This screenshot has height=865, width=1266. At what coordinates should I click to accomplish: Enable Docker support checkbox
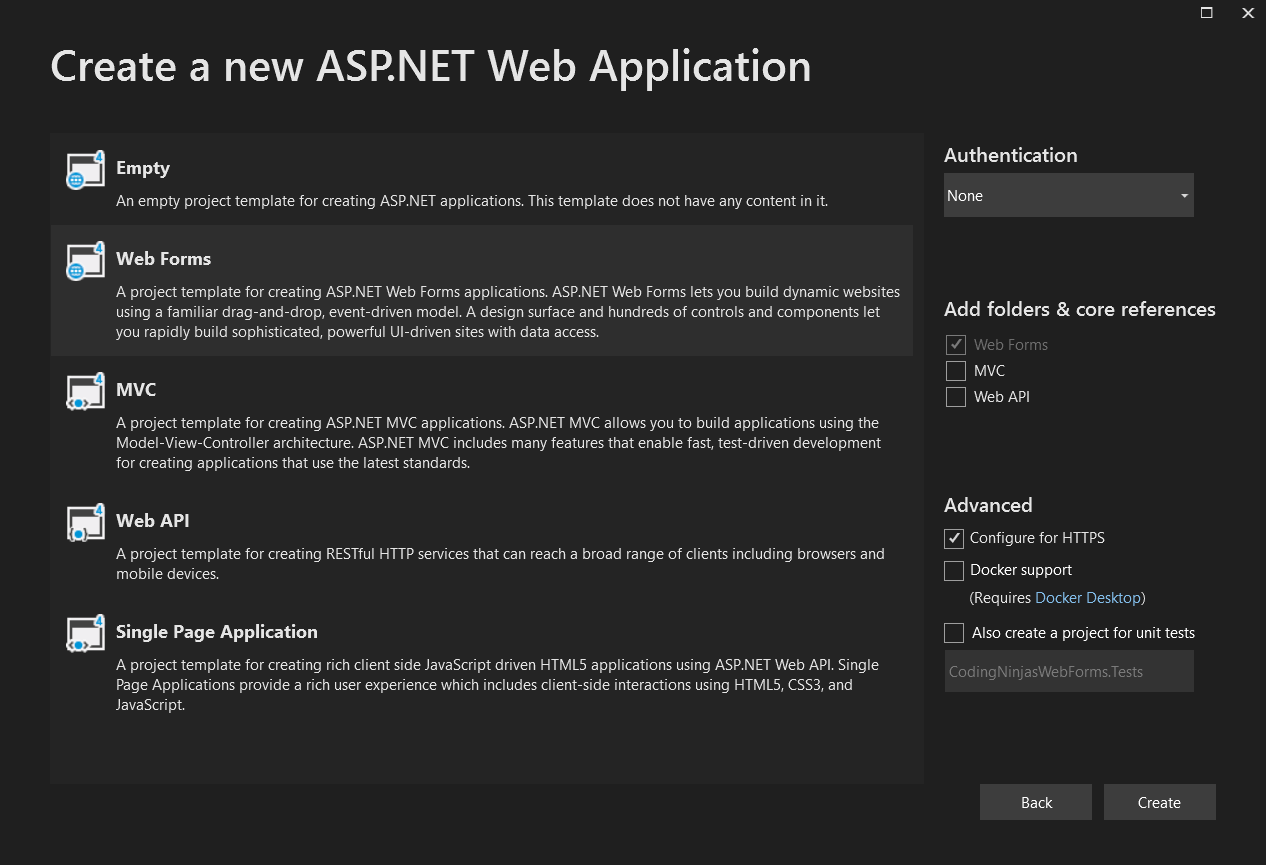pos(954,570)
